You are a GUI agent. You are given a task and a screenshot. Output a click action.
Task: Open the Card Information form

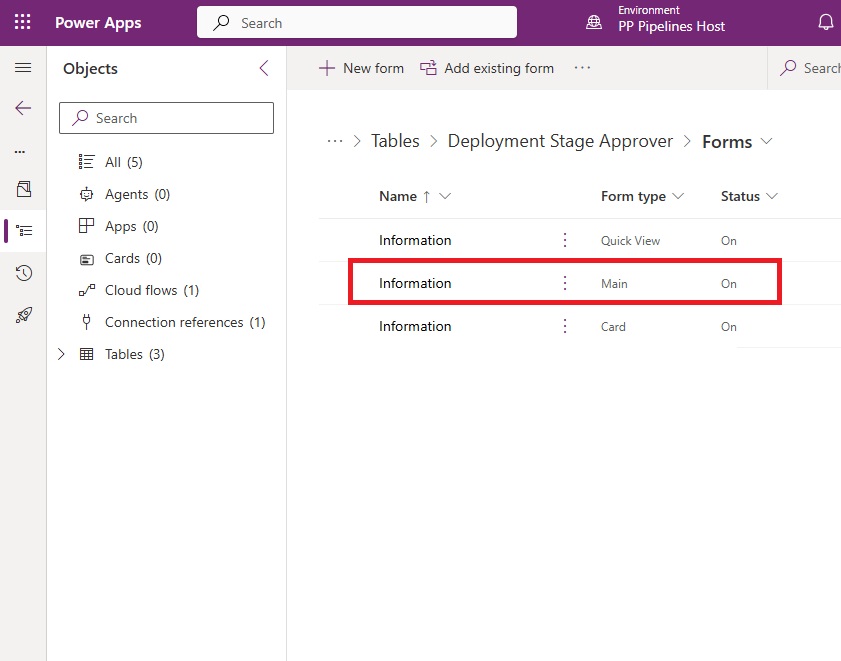[415, 326]
